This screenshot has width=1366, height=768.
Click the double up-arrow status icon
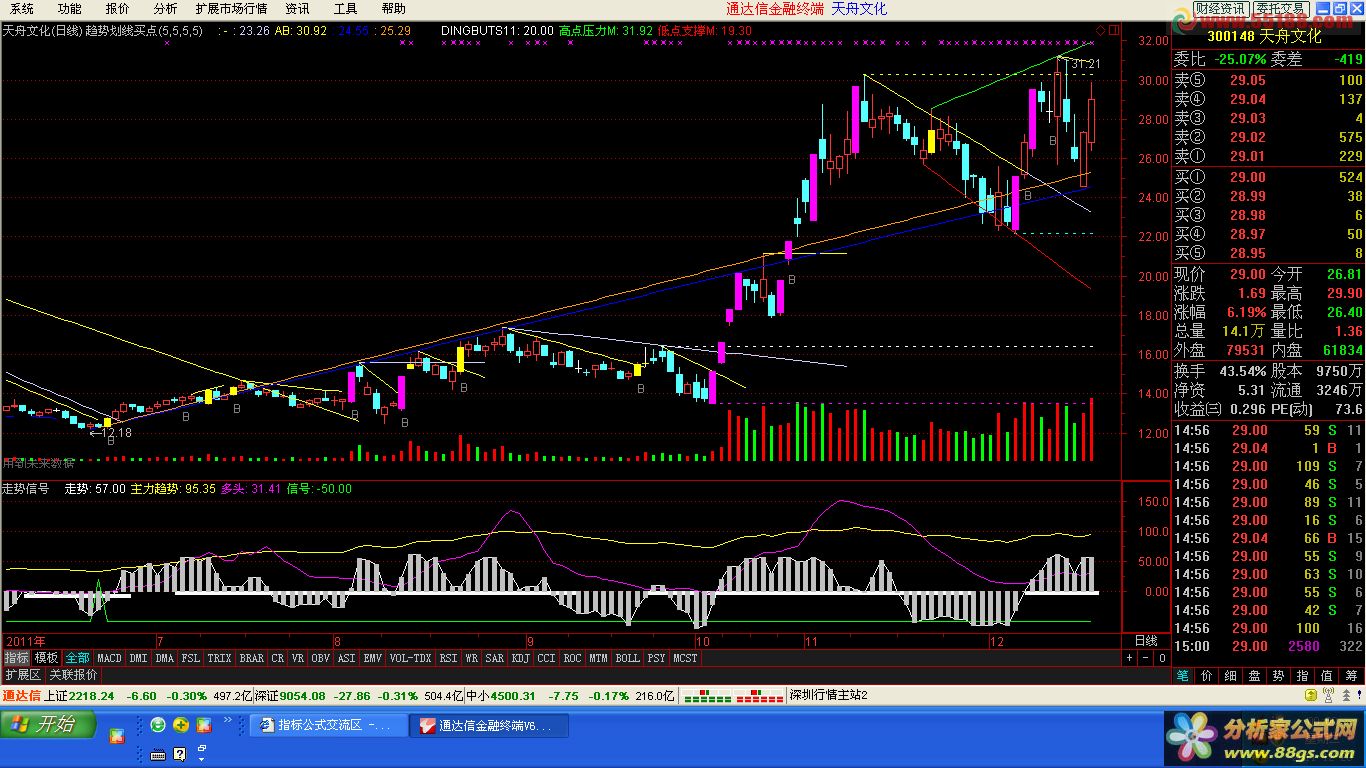pyautogui.click(x=1346, y=696)
